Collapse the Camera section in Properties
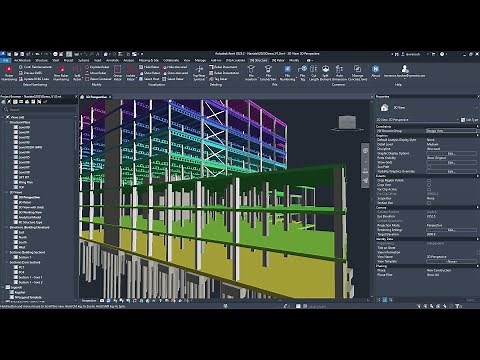 point(478,207)
